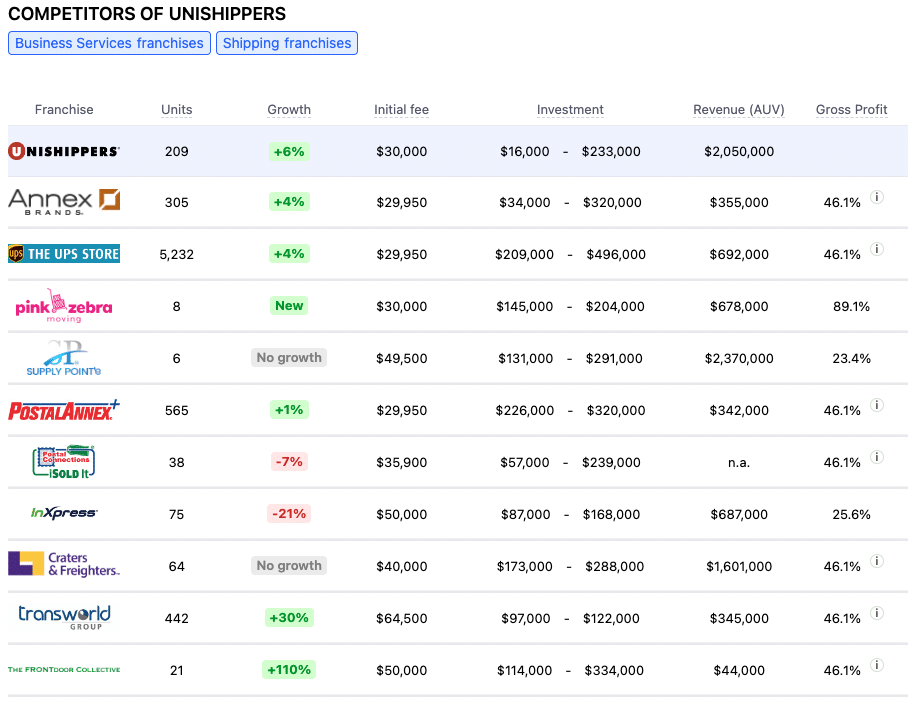Viewport: 914px width, 710px height.
Task: Open The FrontDoor Collective logo
Action: [x=64, y=669]
